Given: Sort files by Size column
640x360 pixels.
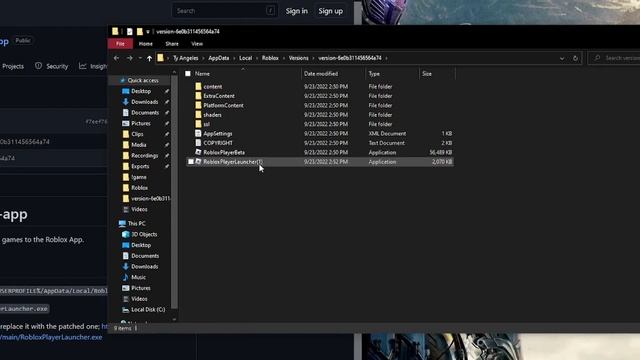Looking at the screenshot, I should point(427,74).
